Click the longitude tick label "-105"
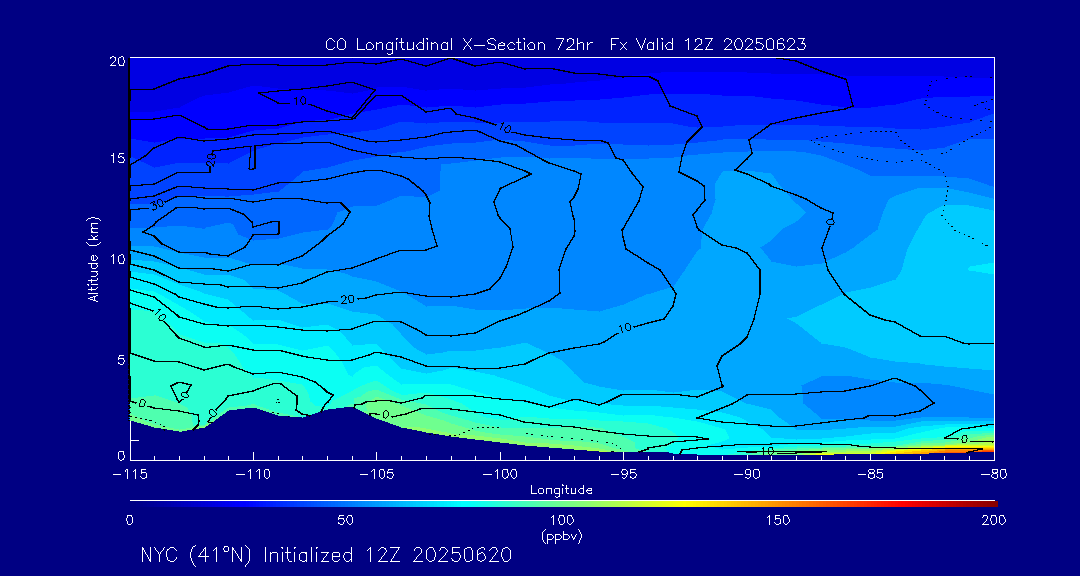Image resolution: width=1080 pixels, height=576 pixels. (x=377, y=475)
